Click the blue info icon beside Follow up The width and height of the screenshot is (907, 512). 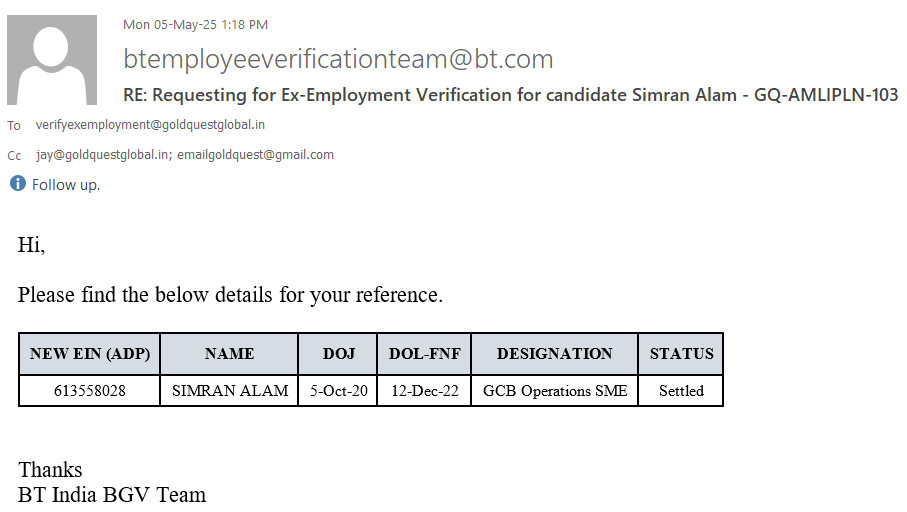17,184
